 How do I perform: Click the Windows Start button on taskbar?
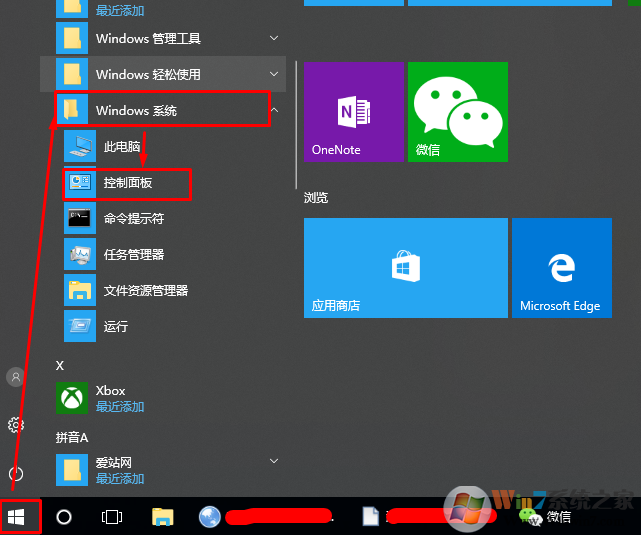coord(16,516)
